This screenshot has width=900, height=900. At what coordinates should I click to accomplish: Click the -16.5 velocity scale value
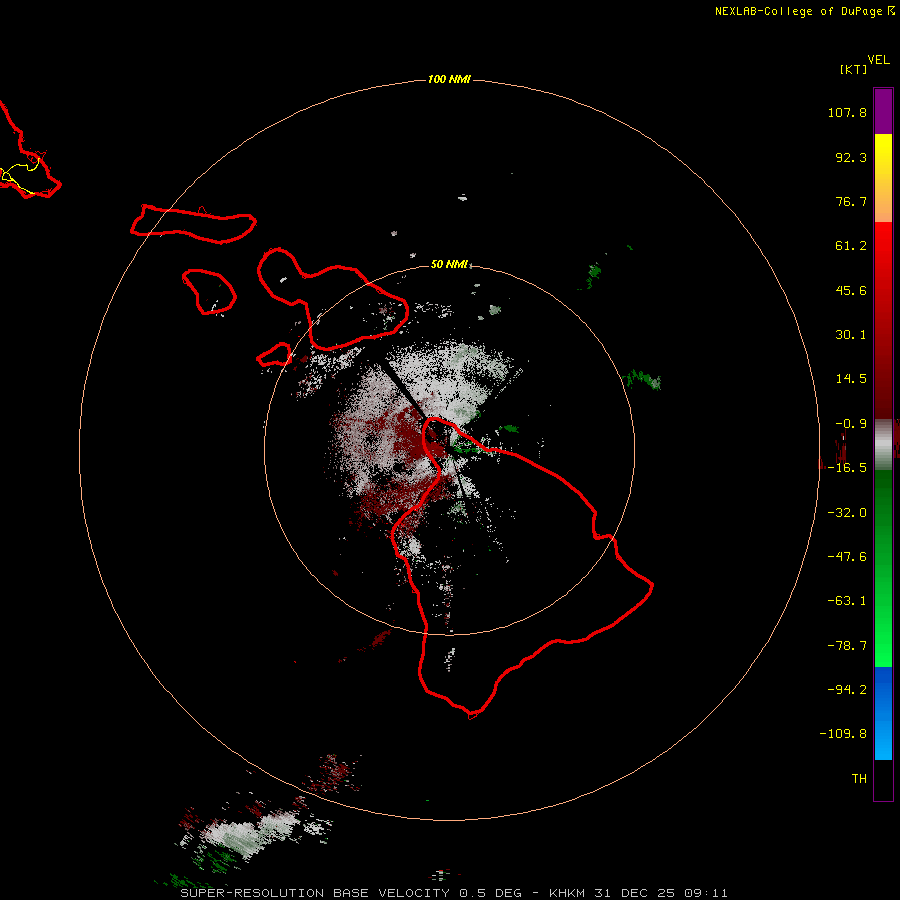coord(847,468)
